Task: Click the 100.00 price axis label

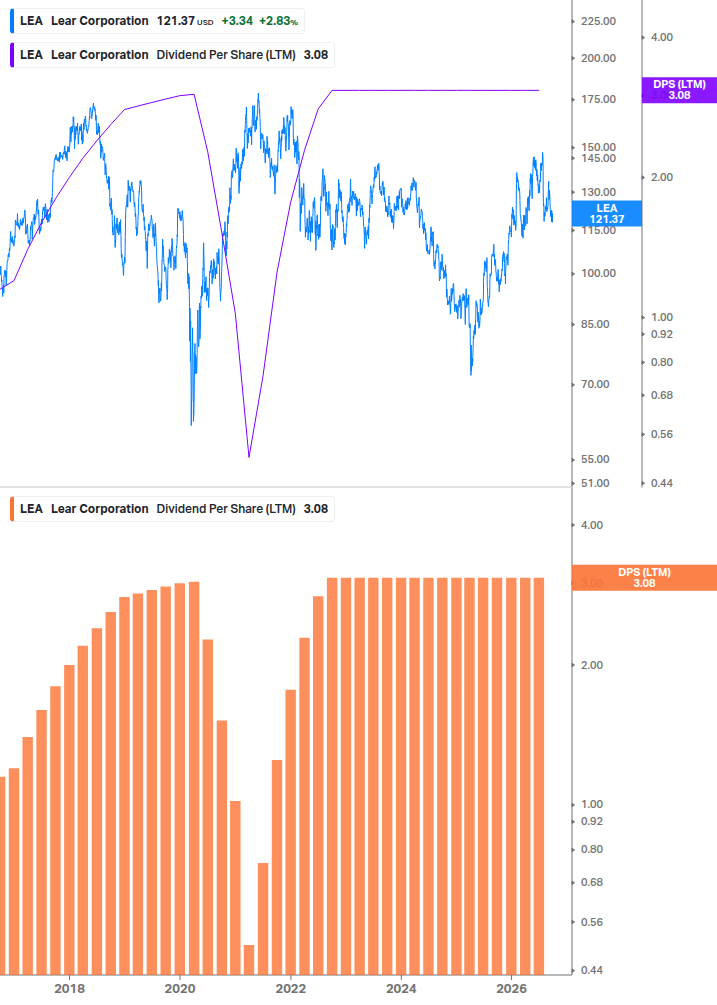Action: pyautogui.click(x=598, y=273)
